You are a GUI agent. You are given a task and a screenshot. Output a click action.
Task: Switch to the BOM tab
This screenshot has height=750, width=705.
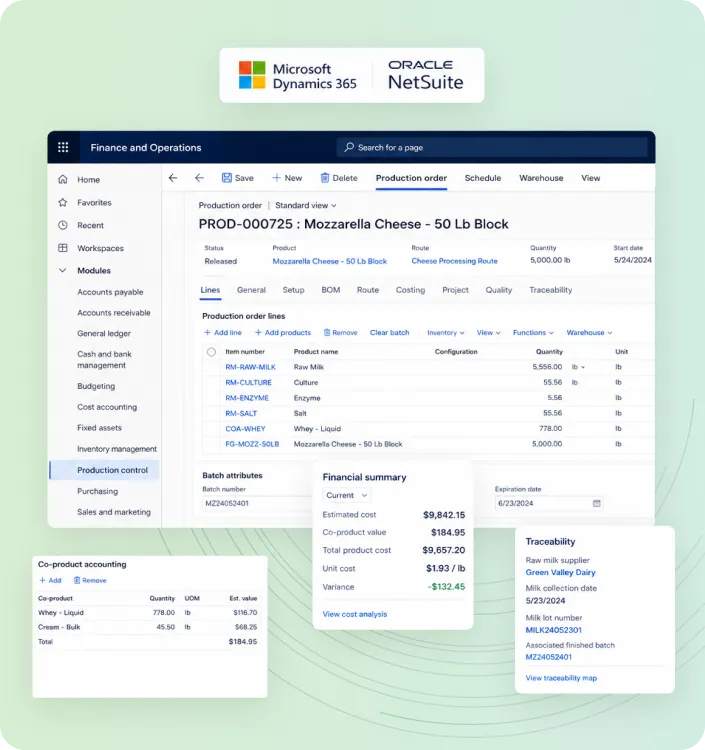coord(330,290)
